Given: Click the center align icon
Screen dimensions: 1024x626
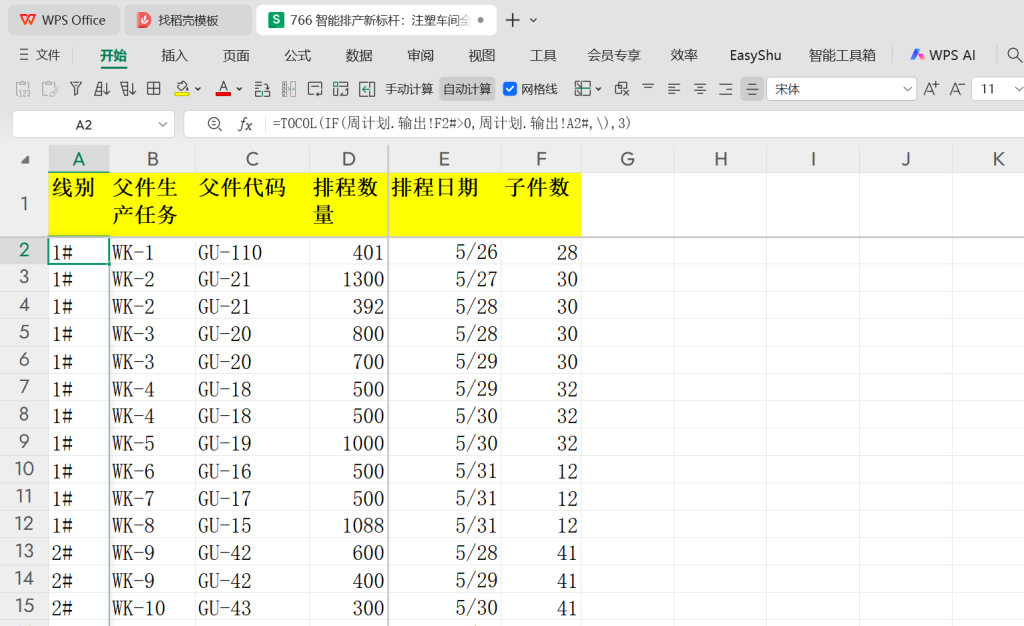Looking at the screenshot, I should tap(700, 89).
